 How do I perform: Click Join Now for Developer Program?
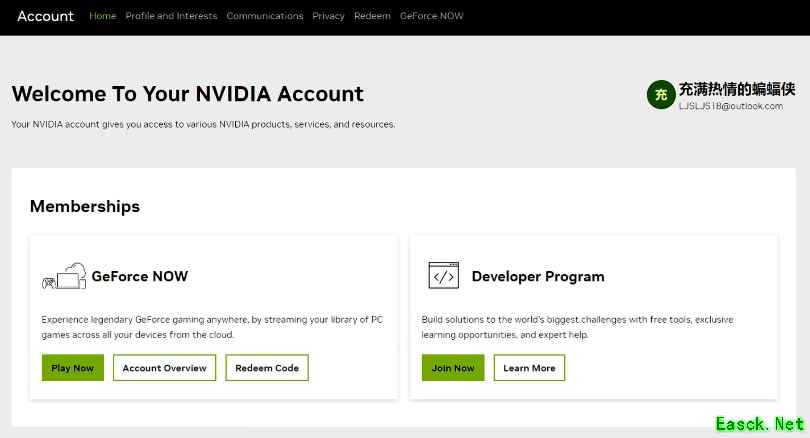click(453, 368)
